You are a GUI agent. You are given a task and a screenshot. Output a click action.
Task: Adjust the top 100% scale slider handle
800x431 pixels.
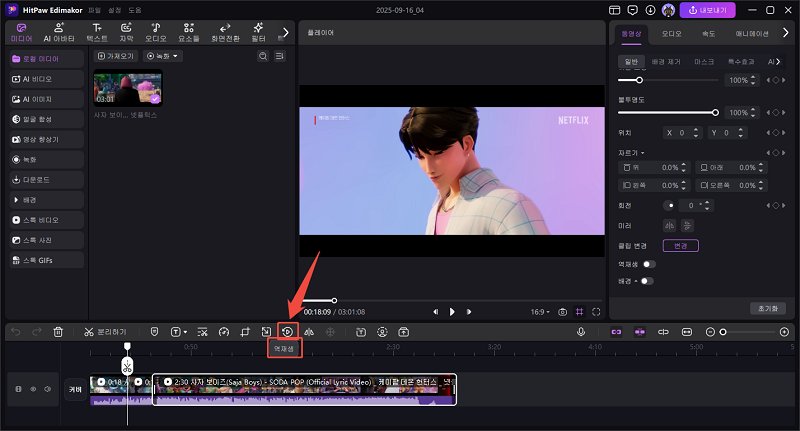(x=639, y=80)
